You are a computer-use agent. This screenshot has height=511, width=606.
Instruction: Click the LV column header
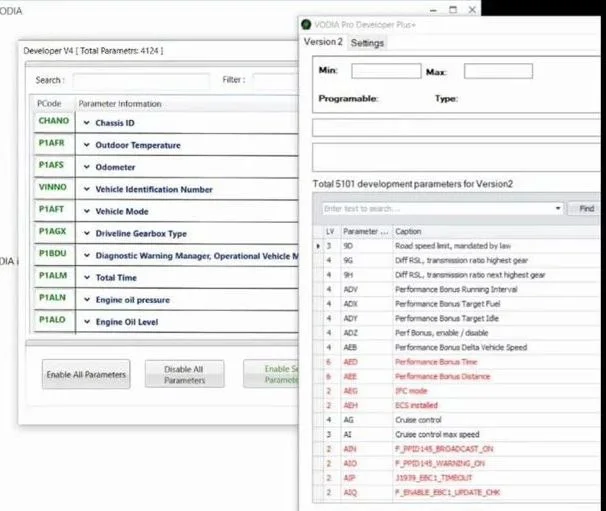coord(332,231)
